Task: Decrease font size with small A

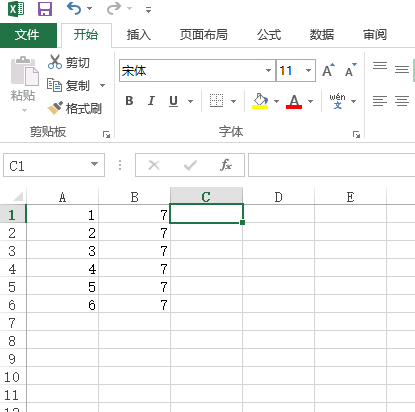Action: tap(351, 70)
